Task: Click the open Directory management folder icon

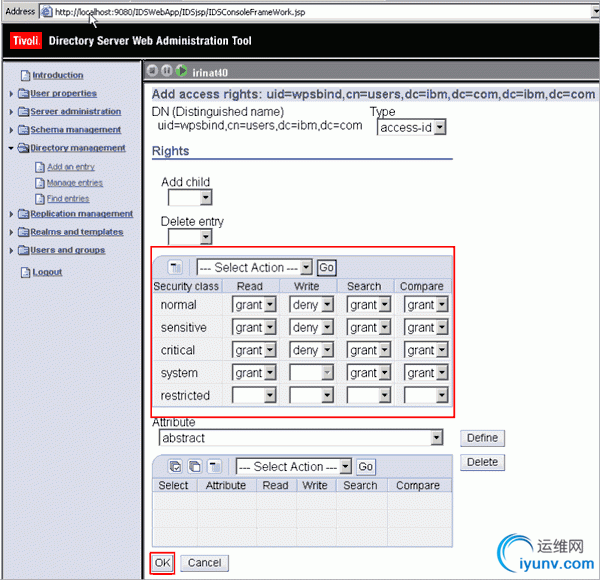Action: [23, 148]
